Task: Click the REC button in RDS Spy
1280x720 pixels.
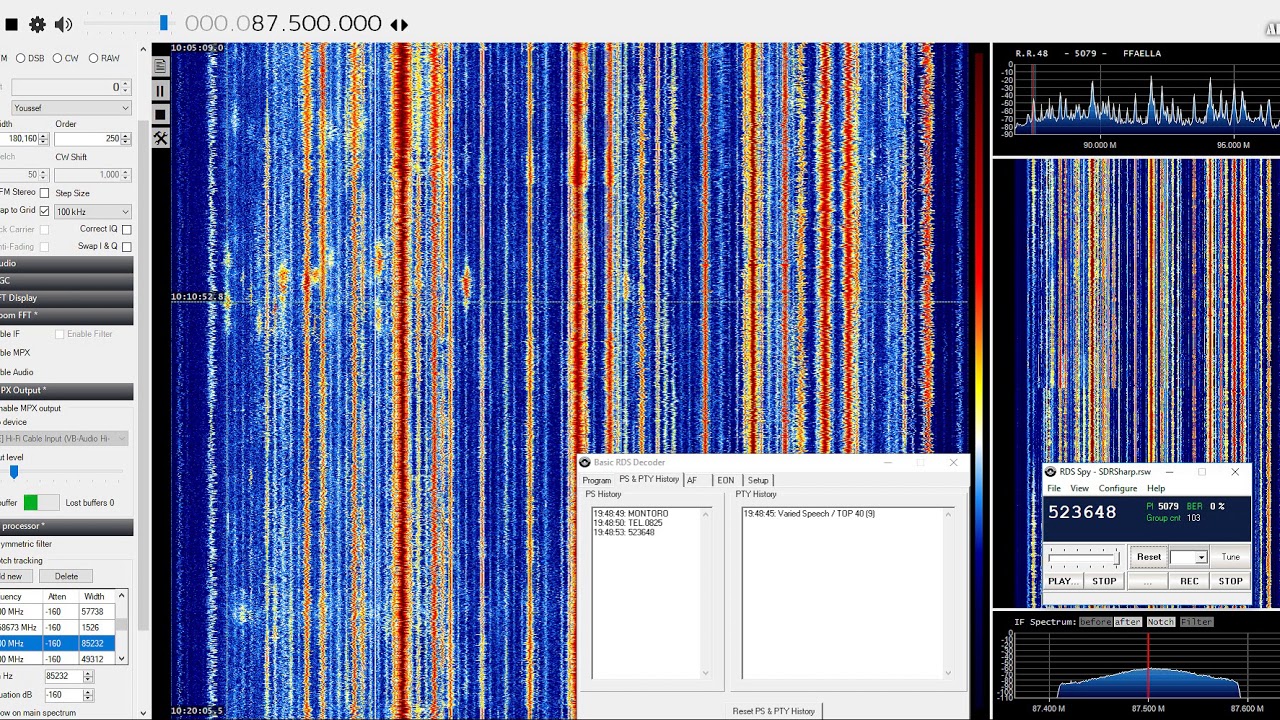Action: [x=1189, y=581]
